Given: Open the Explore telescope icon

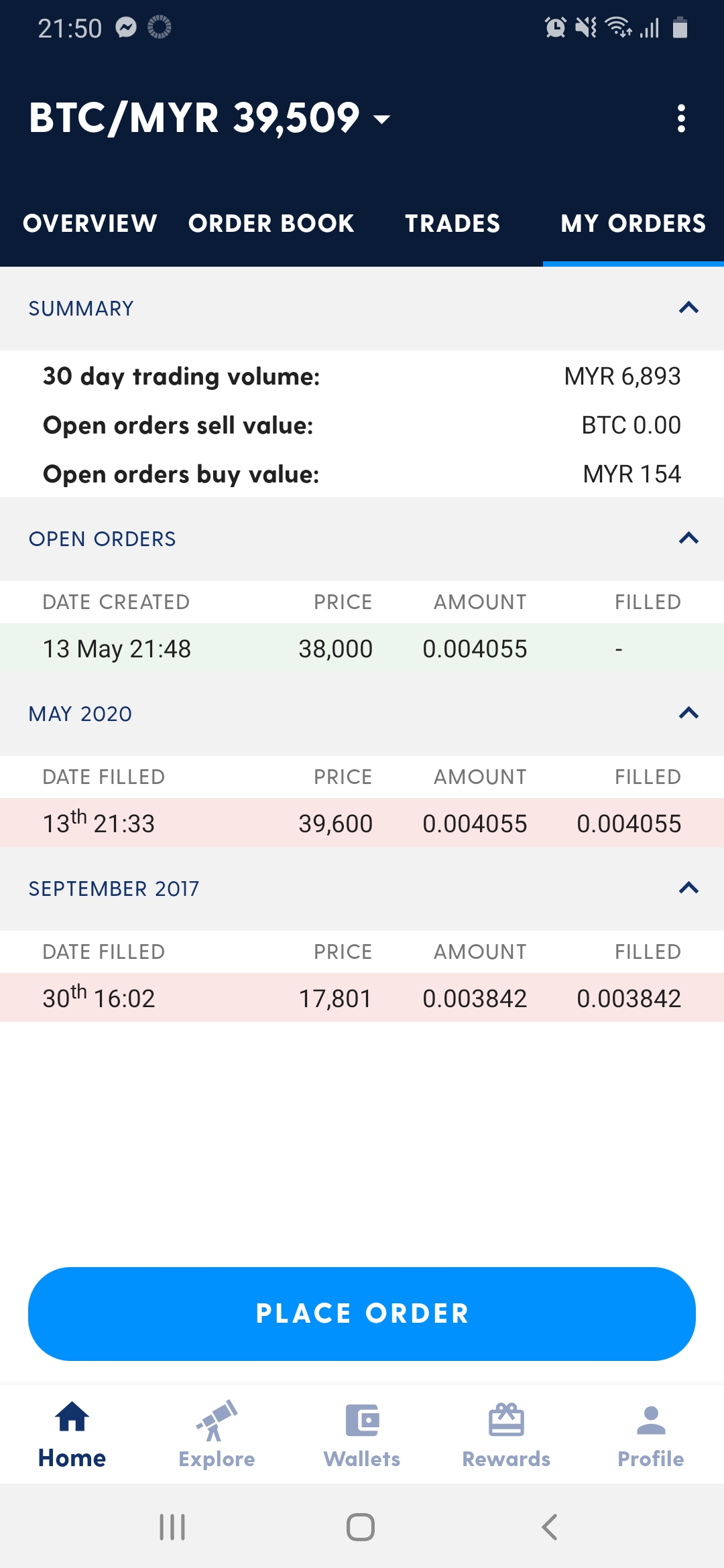Looking at the screenshot, I should (x=217, y=1420).
